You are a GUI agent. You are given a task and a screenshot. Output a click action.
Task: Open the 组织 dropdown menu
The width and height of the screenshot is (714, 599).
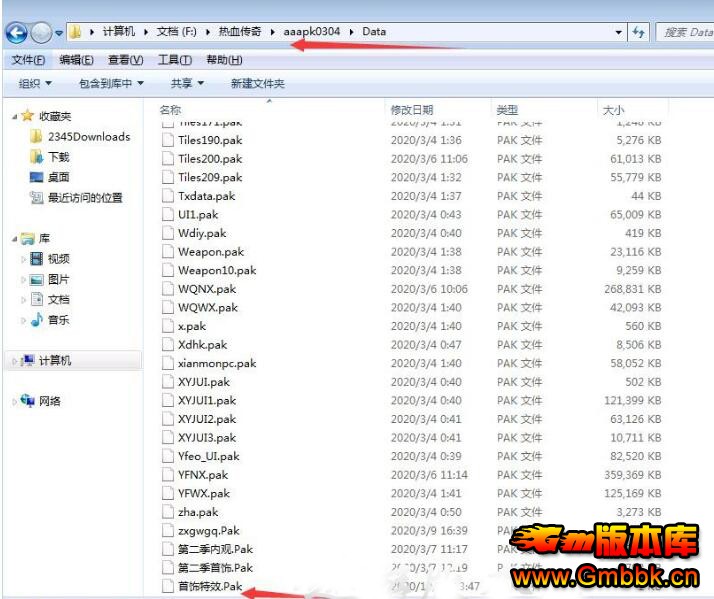tap(35, 84)
